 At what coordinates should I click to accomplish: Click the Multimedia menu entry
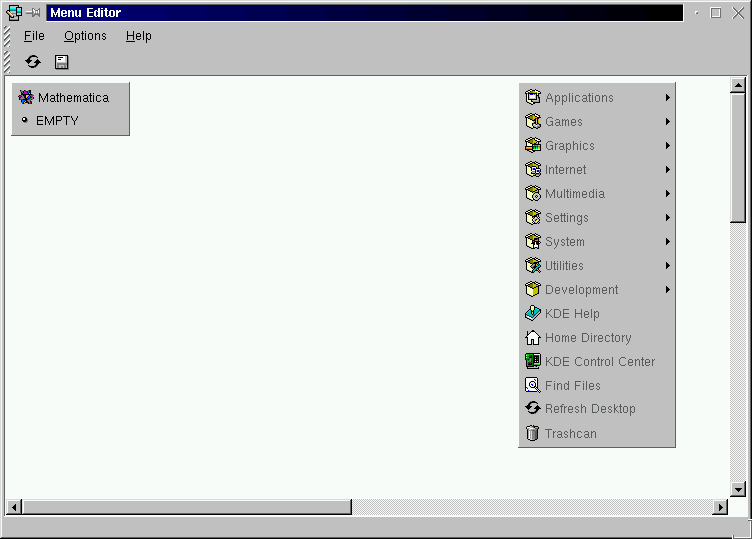point(575,194)
